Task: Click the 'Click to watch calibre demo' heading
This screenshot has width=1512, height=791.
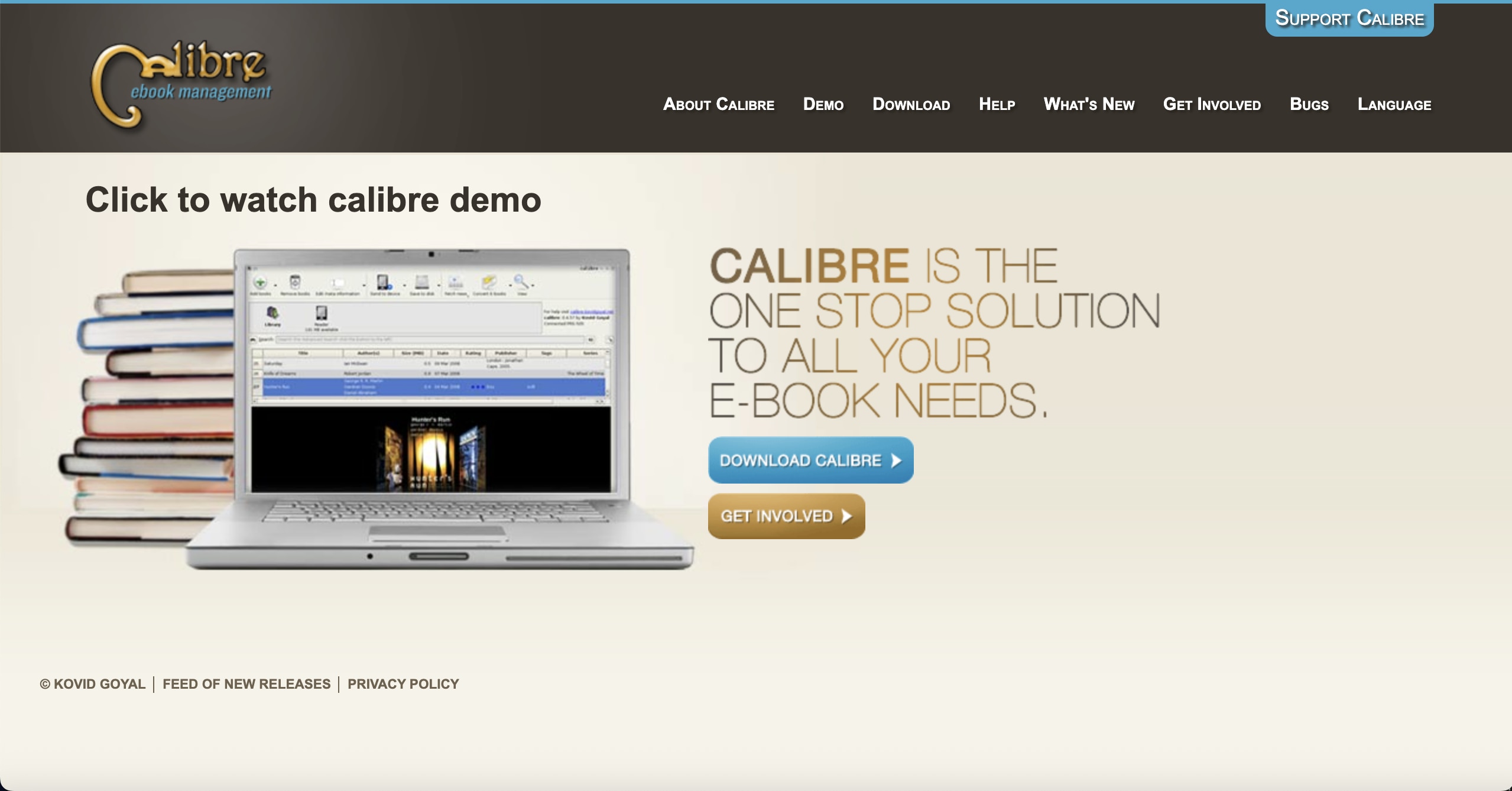Action: 313,200
